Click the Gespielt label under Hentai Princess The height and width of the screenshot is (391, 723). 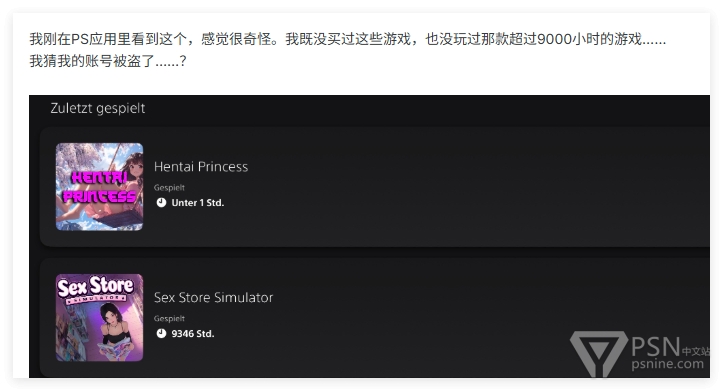[x=169, y=188]
